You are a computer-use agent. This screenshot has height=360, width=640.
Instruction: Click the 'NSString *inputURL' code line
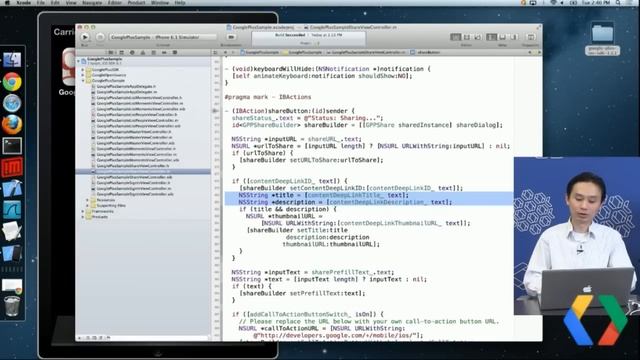point(297,139)
